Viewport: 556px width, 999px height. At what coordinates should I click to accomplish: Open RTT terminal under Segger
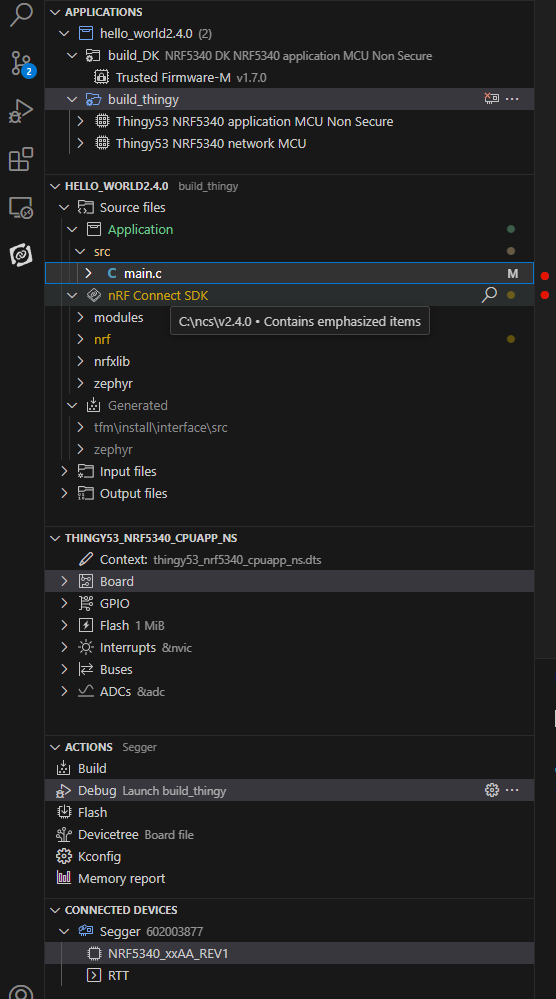(289, 975)
